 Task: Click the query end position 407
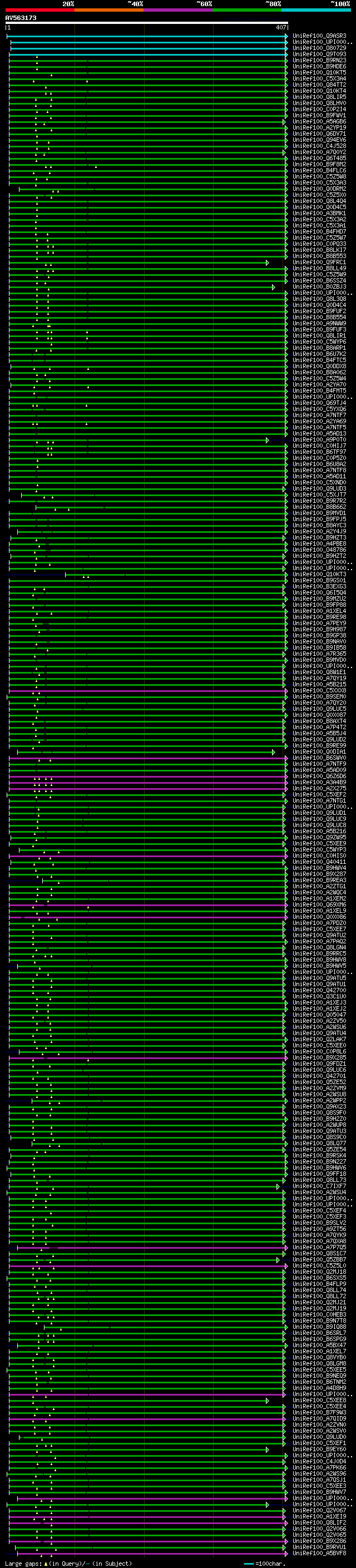click(x=280, y=27)
